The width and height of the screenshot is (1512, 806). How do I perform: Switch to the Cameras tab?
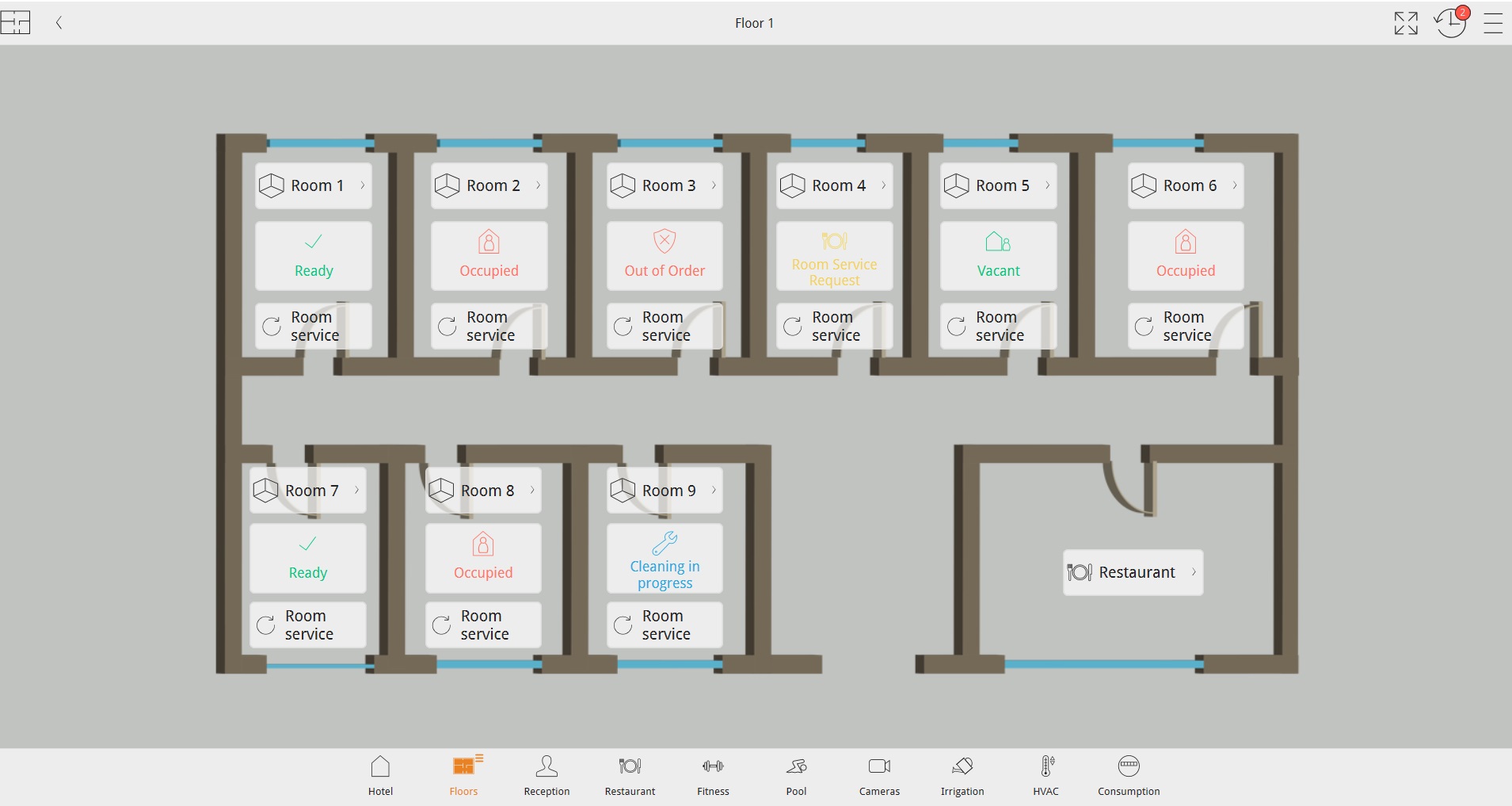click(879, 775)
